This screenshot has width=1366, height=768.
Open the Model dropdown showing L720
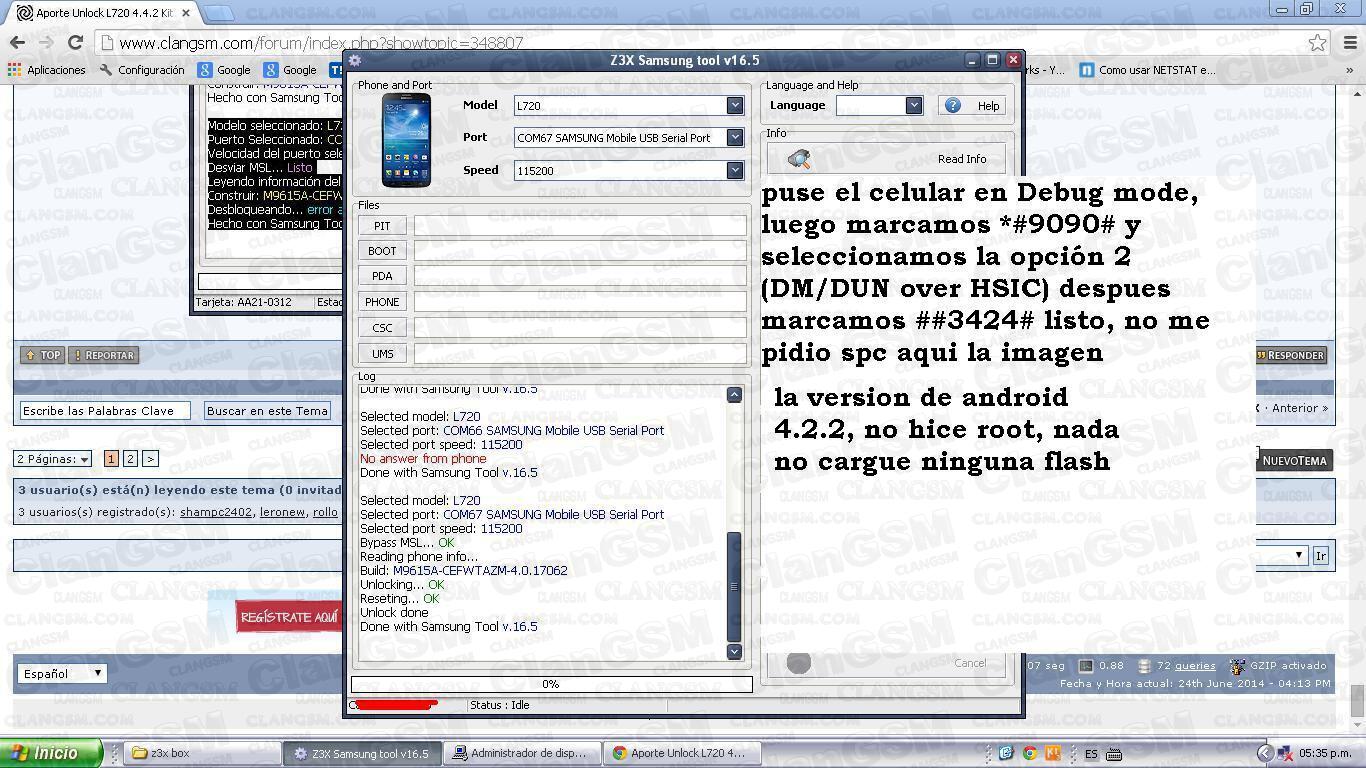pyautogui.click(x=735, y=105)
